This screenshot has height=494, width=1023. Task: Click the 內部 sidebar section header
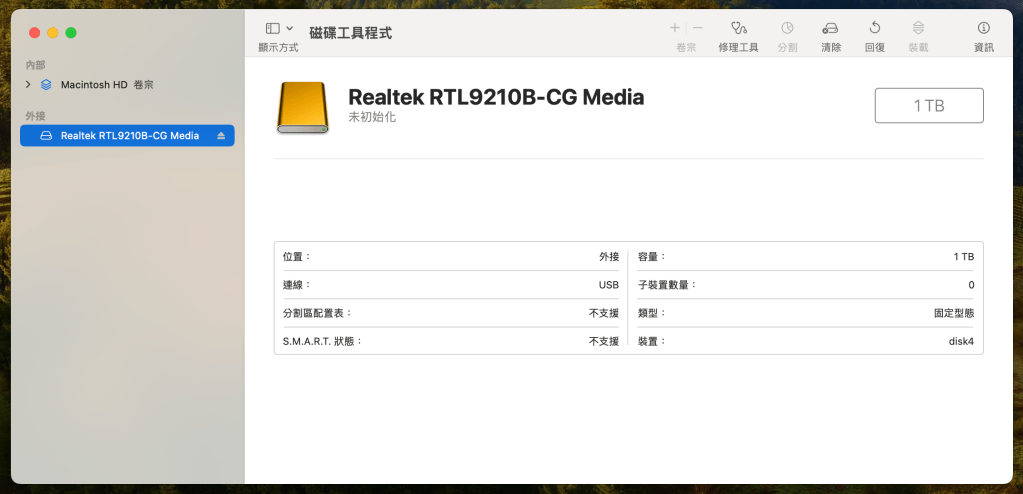point(35,65)
